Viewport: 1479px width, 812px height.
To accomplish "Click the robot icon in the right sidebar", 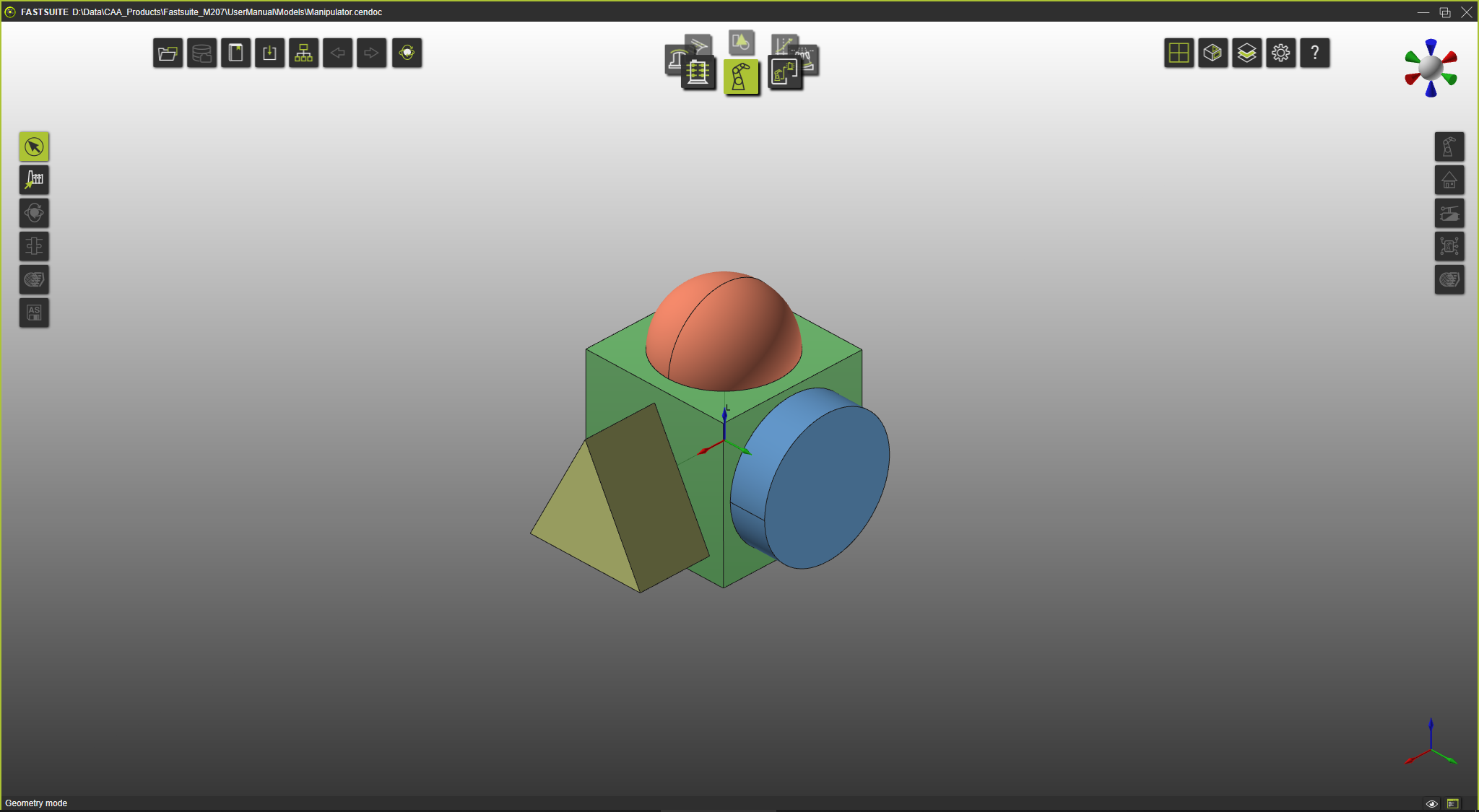I will [1449, 147].
